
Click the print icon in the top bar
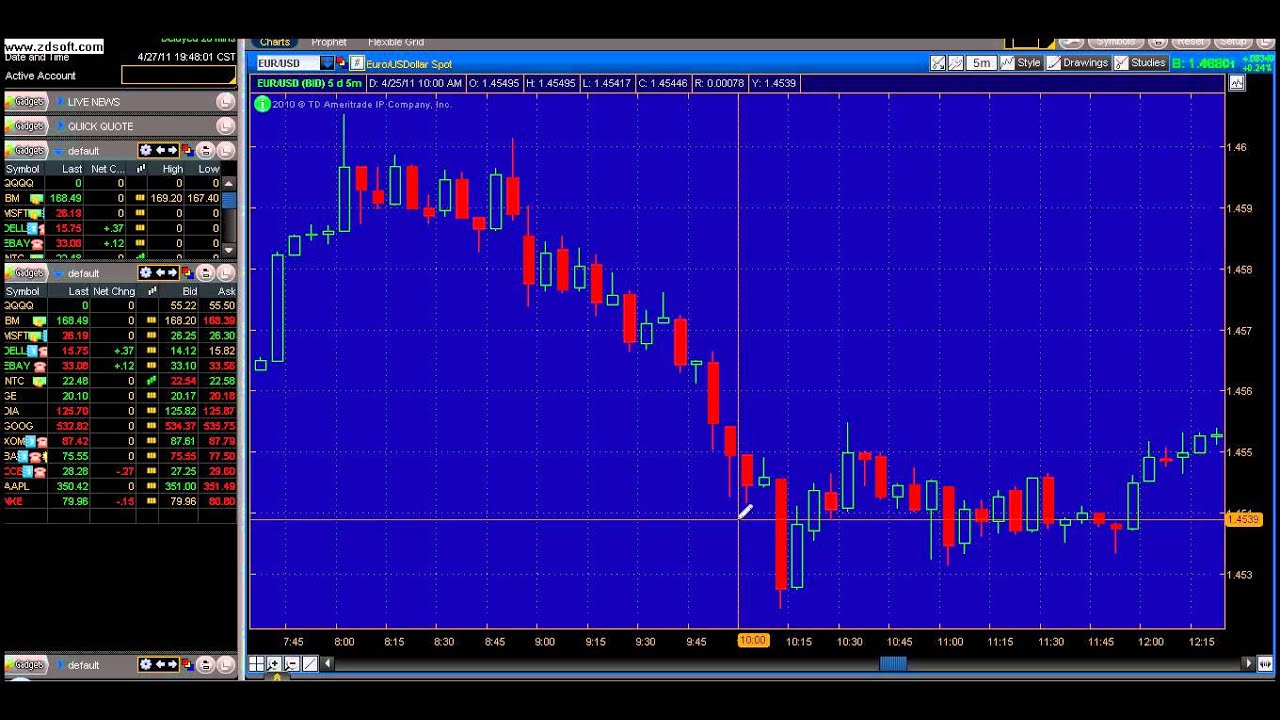coord(1158,42)
